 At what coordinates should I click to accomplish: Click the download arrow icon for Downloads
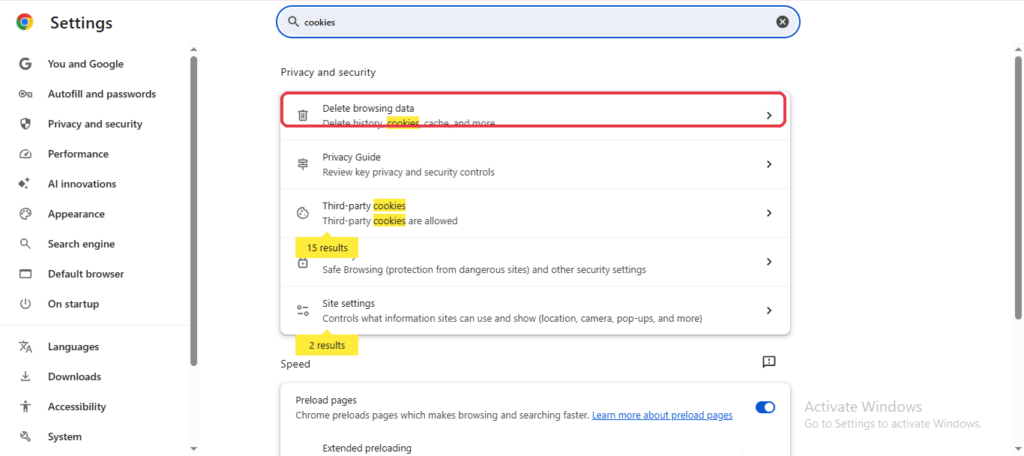pyautogui.click(x=25, y=377)
